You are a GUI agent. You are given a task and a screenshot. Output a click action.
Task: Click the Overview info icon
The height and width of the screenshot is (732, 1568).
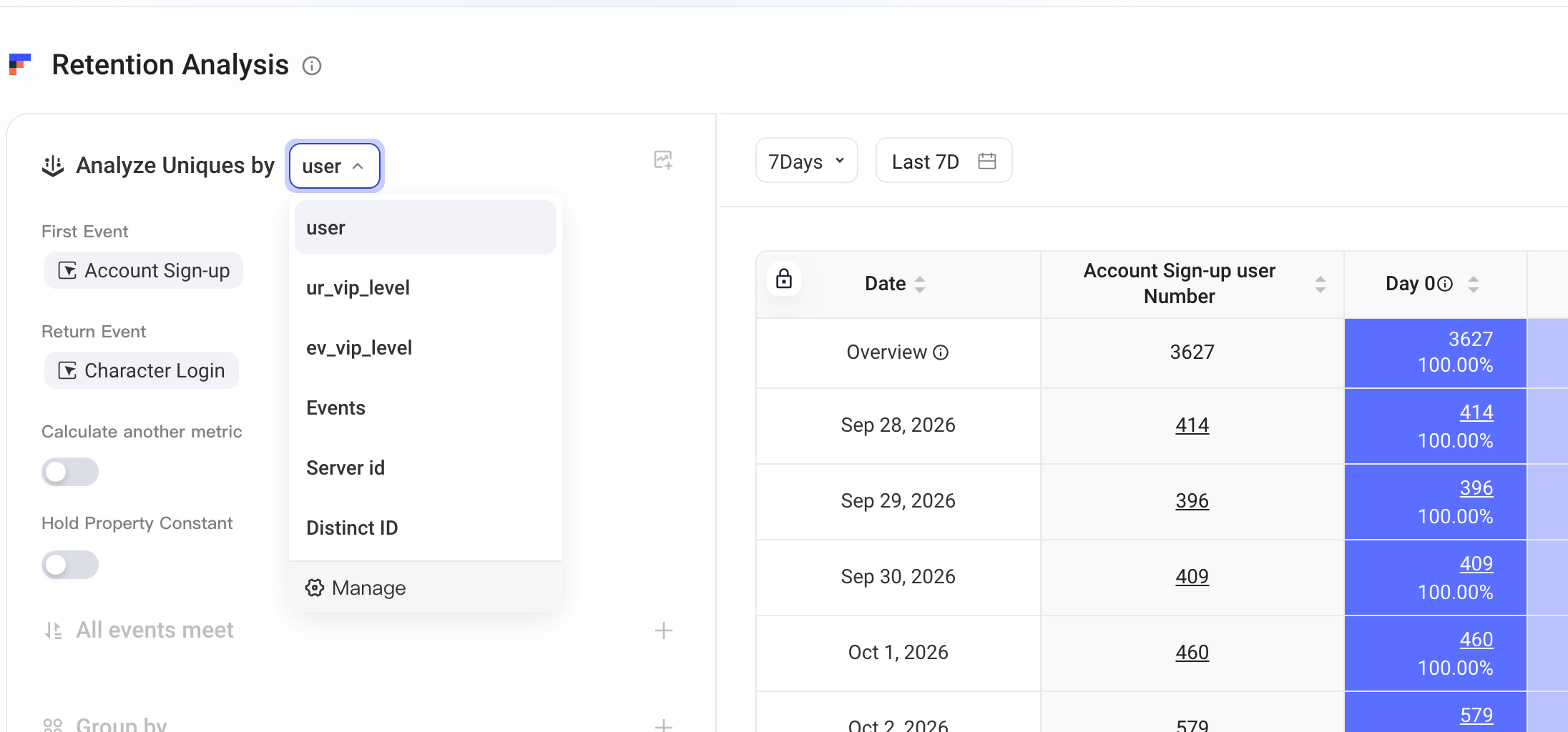tap(941, 352)
